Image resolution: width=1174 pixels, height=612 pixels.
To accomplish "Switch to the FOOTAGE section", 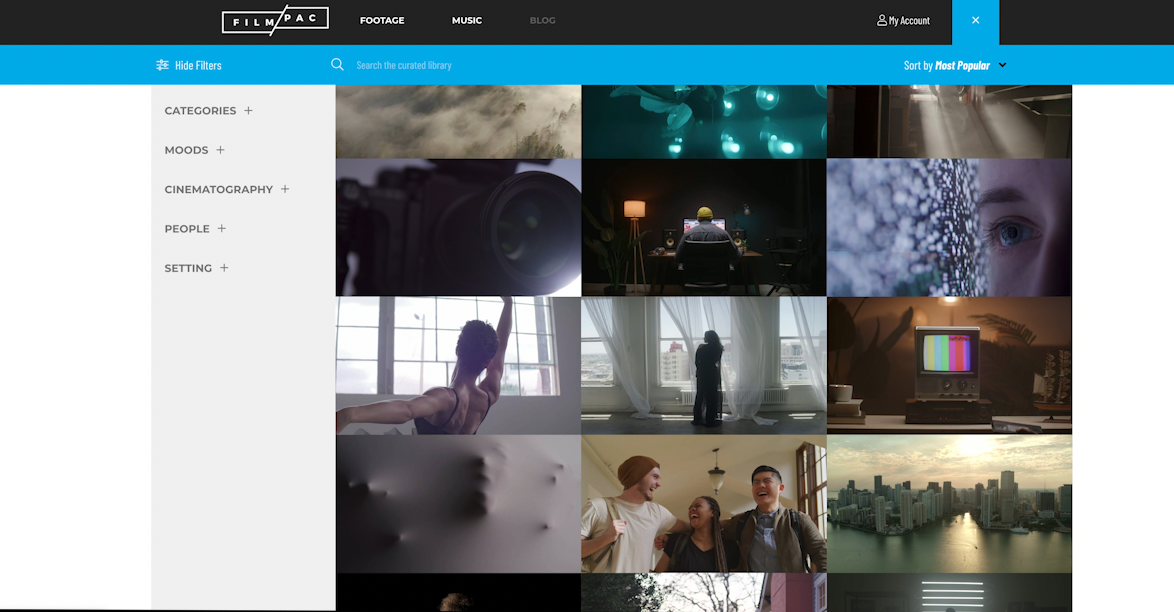I will [x=382, y=20].
